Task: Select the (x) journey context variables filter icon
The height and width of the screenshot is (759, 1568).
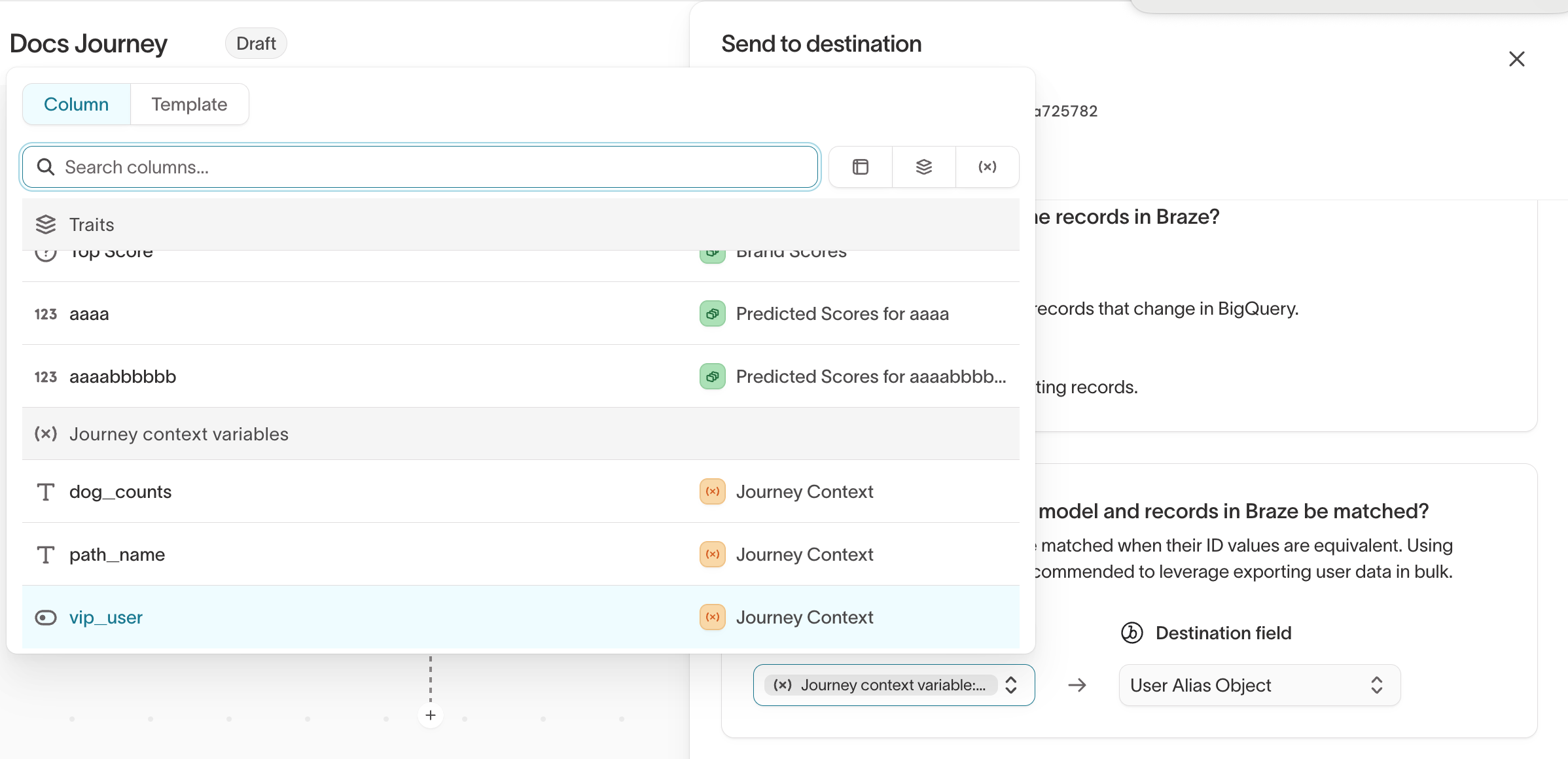Action: (987, 167)
